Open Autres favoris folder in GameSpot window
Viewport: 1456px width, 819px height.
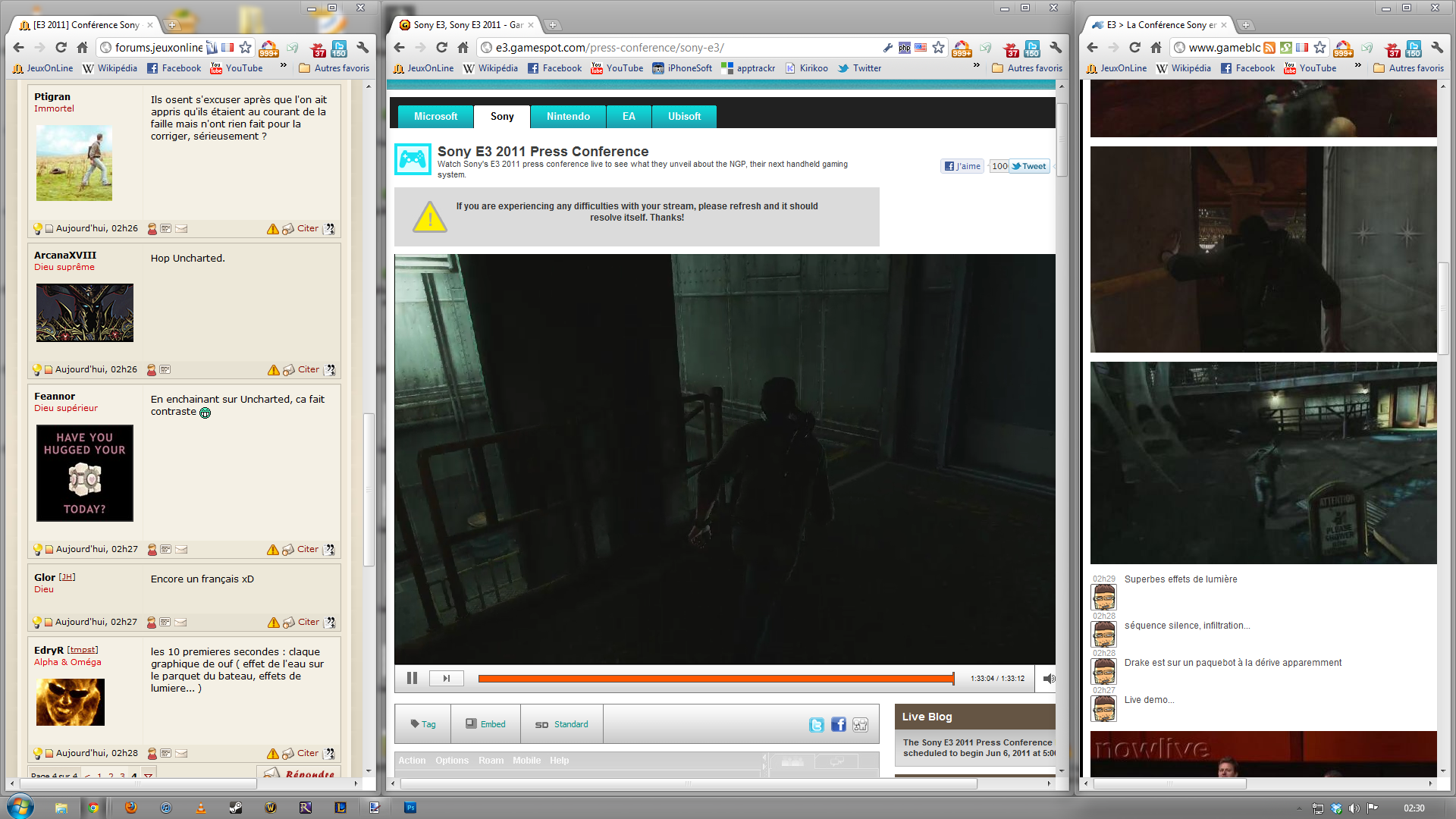point(1028,68)
